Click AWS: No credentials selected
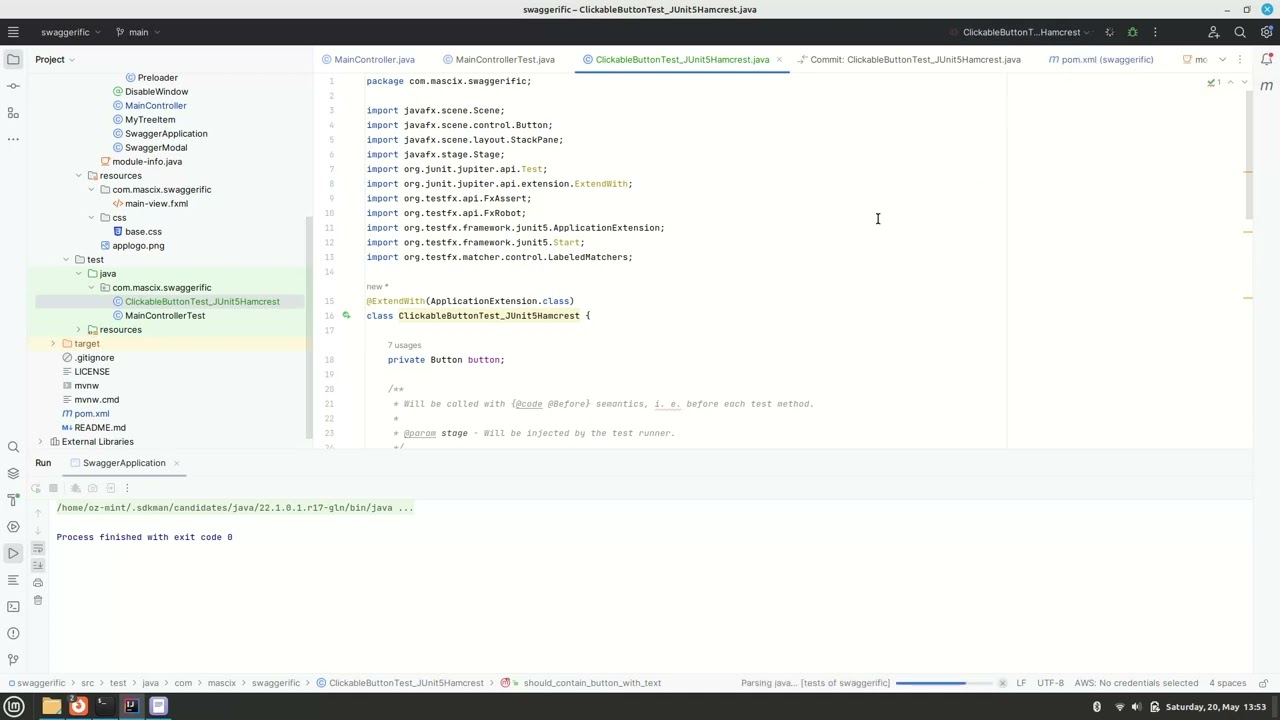This screenshot has width=1280, height=720. click(1136, 683)
